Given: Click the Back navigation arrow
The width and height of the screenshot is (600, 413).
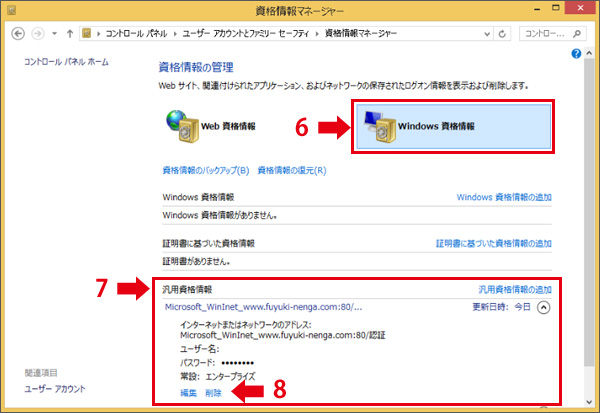Looking at the screenshot, I should 18,34.
